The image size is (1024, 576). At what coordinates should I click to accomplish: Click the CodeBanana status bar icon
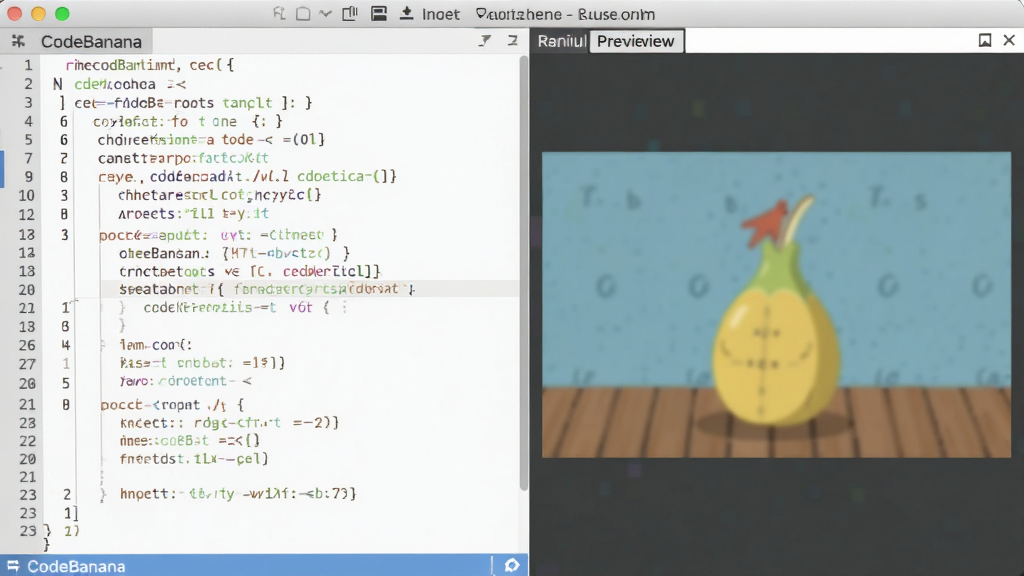pyautogui.click(x=13, y=566)
